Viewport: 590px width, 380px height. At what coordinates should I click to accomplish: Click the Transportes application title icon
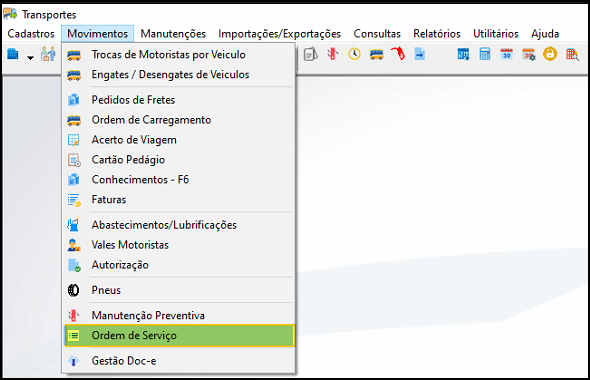click(x=10, y=14)
